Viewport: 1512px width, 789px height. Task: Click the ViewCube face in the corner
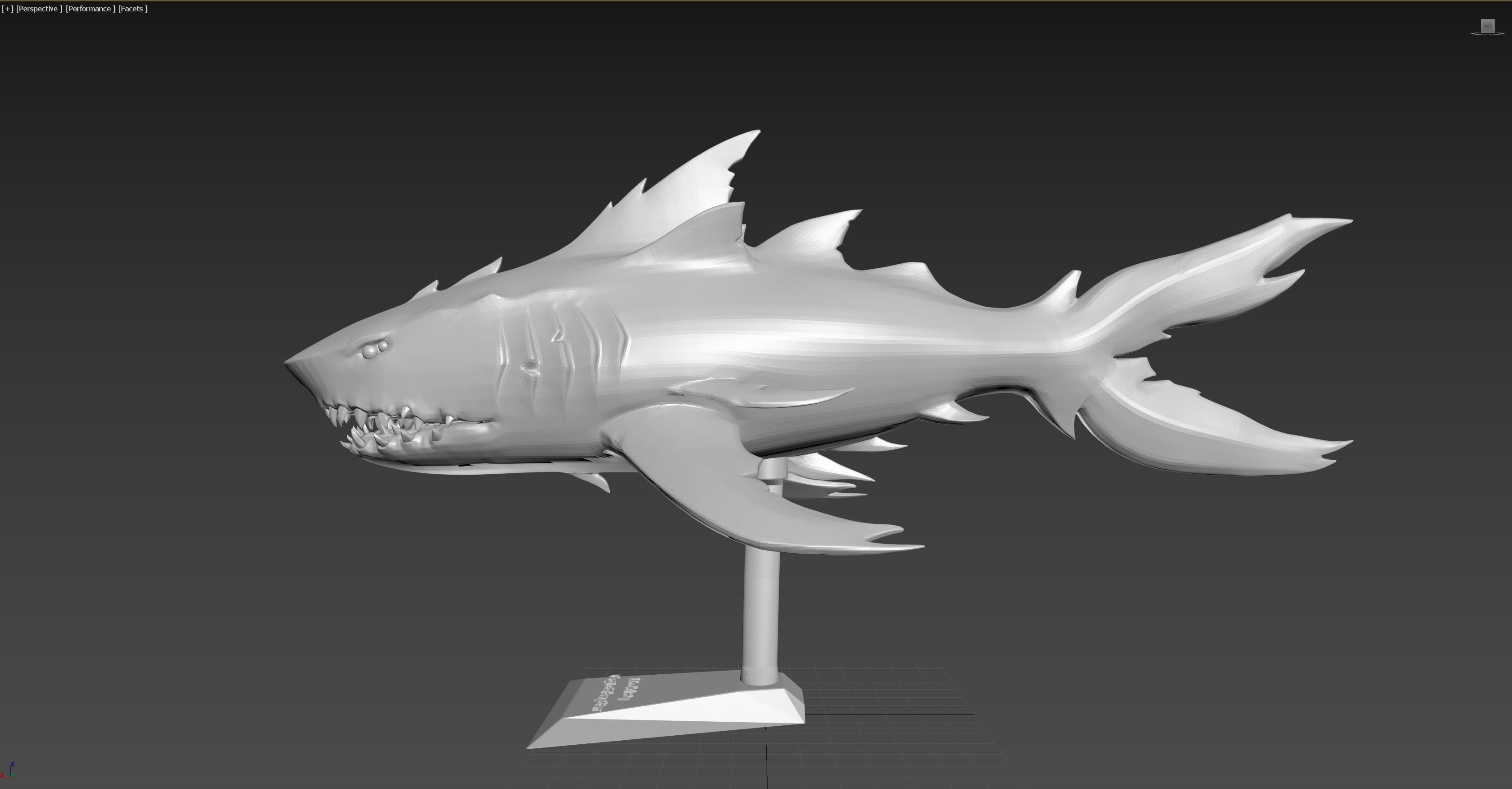[1487, 26]
